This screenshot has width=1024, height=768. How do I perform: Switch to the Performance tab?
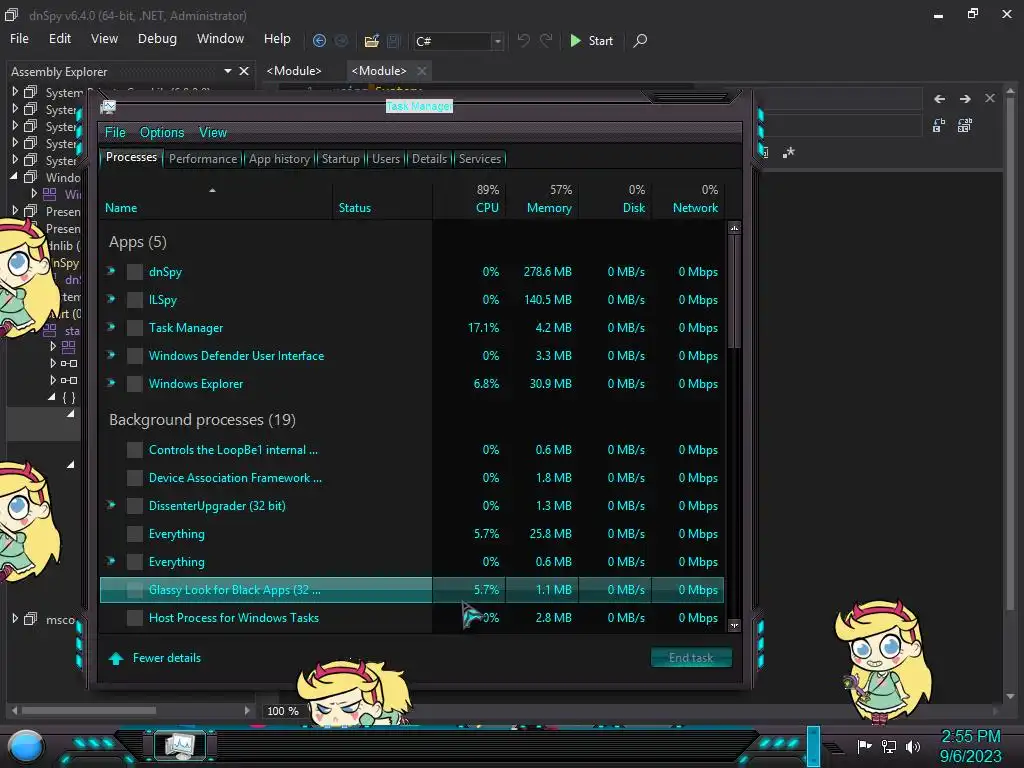203,159
